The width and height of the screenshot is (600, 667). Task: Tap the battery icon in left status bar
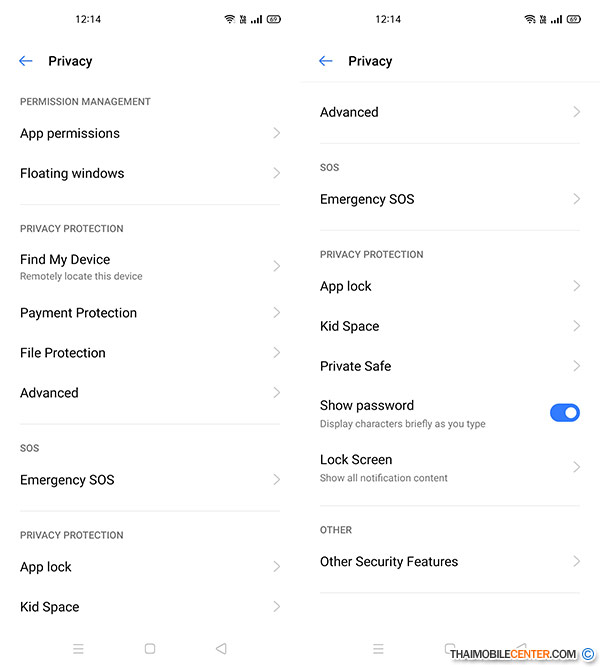click(273, 19)
